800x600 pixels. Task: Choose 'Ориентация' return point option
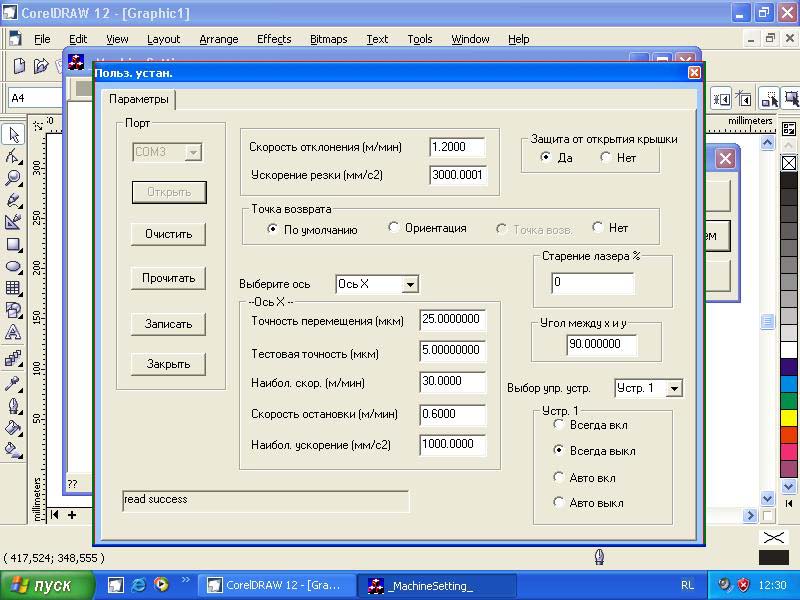[394, 228]
